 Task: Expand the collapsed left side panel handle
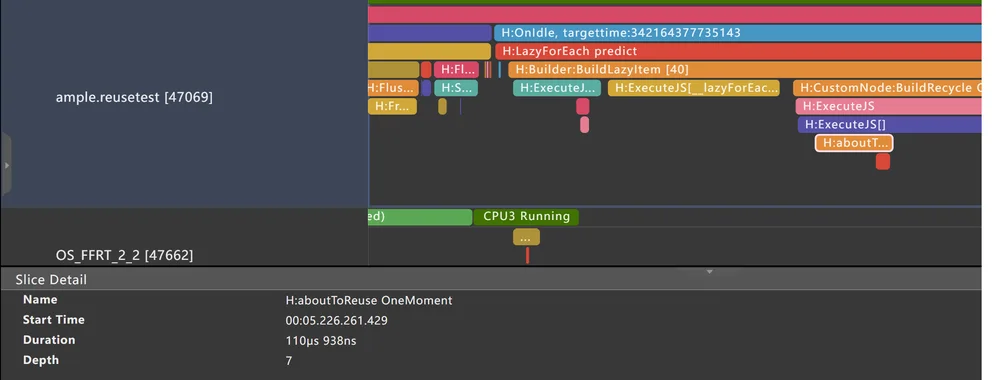click(x=6, y=164)
